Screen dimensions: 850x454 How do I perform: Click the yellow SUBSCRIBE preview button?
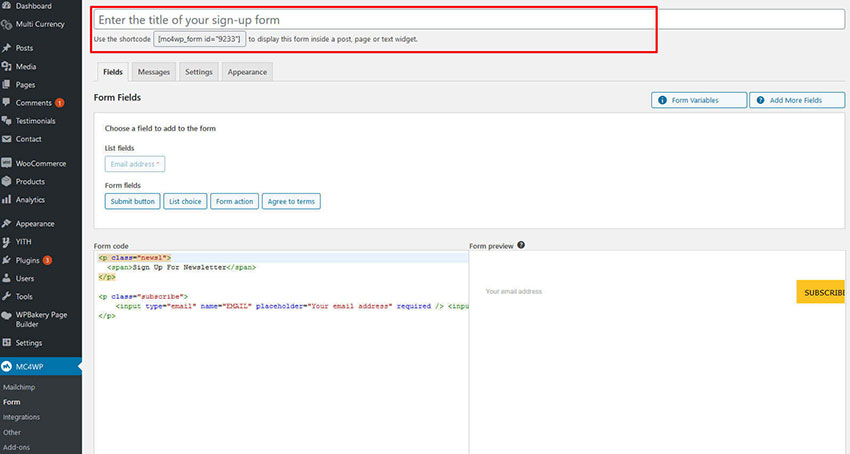tap(823, 292)
